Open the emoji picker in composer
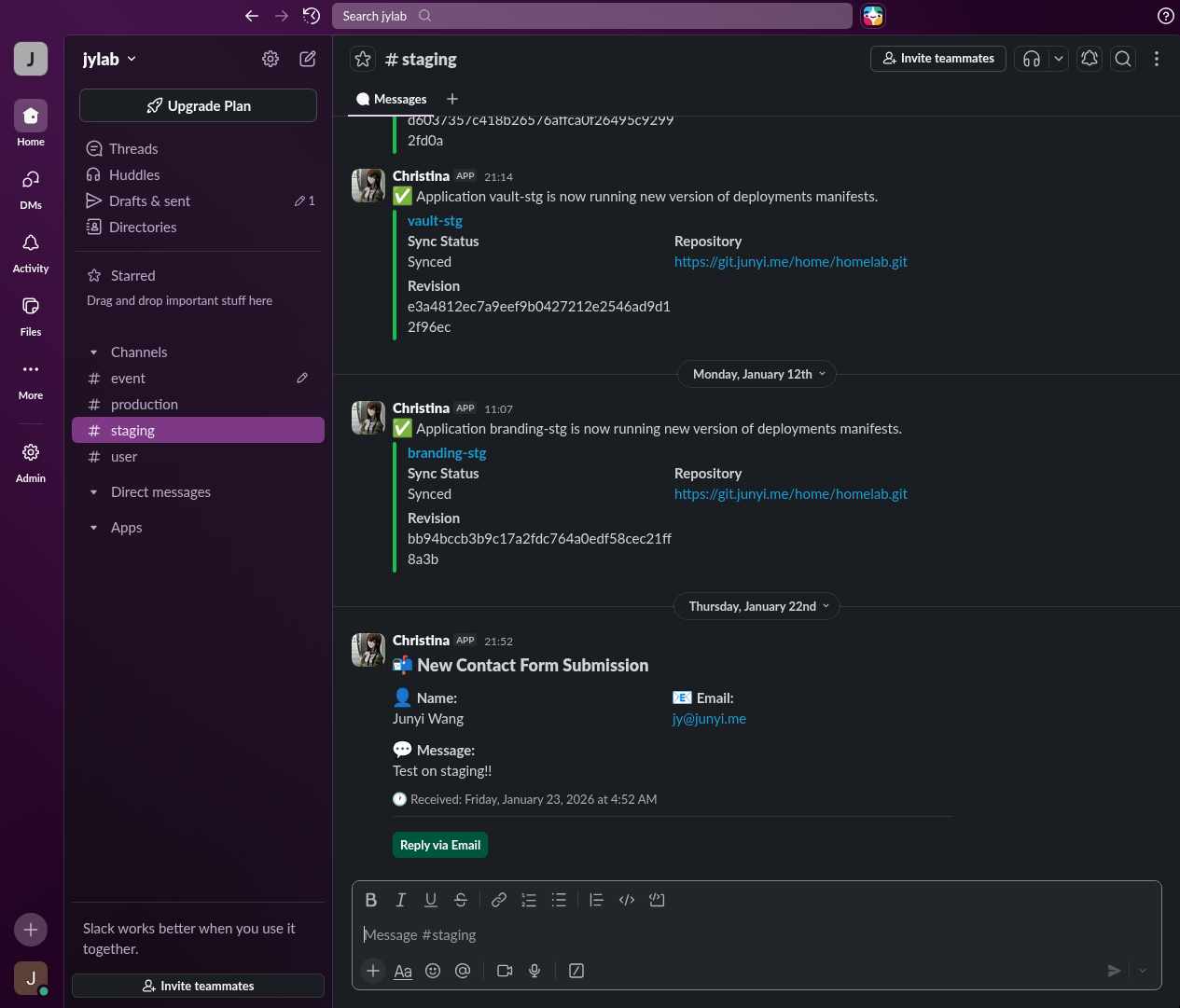1180x1008 pixels. [x=433, y=971]
